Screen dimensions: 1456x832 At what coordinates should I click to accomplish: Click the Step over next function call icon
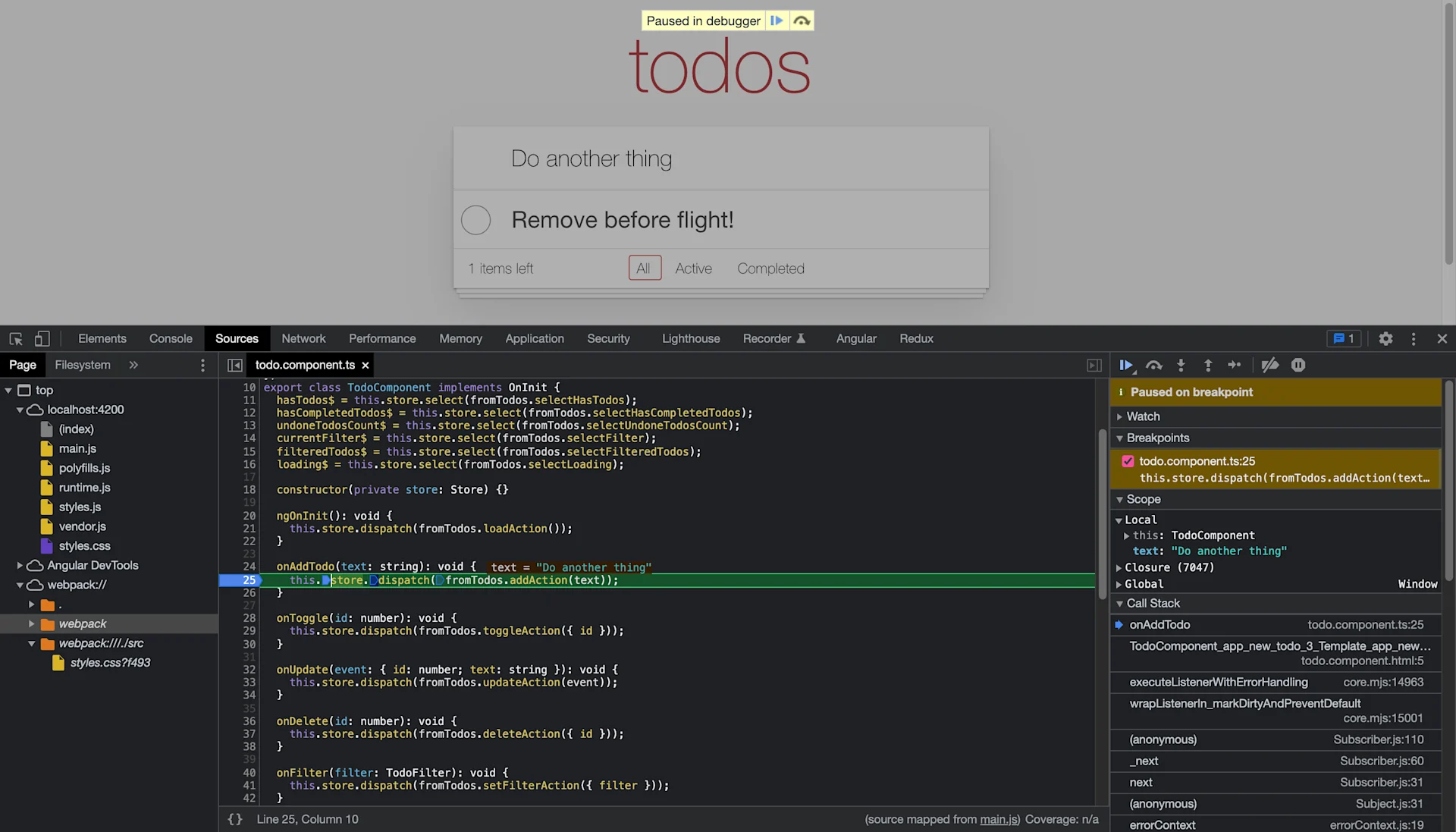tap(1153, 365)
